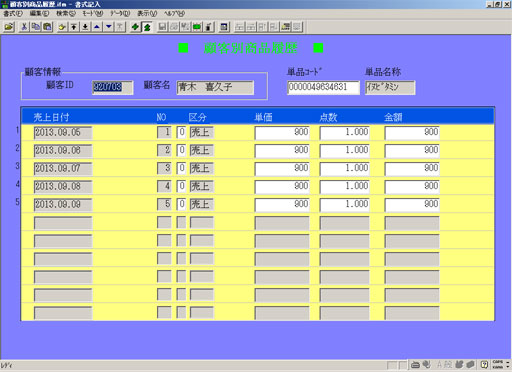Click the 点数 field in the 2013.09.08 row
Image resolution: width=512 pixels, height=372 pixels.
[x=345, y=186]
